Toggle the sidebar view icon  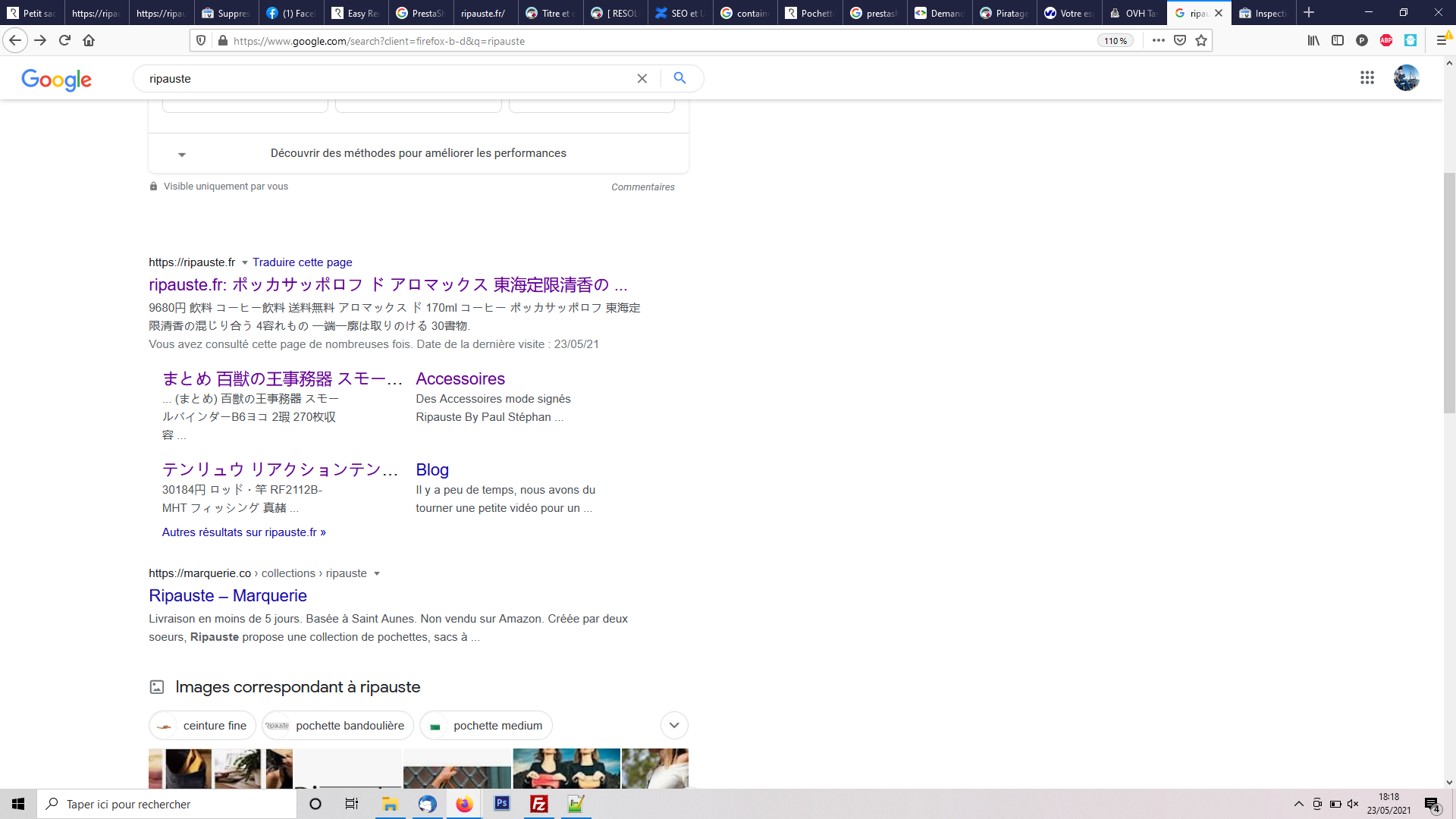pos(1338,41)
